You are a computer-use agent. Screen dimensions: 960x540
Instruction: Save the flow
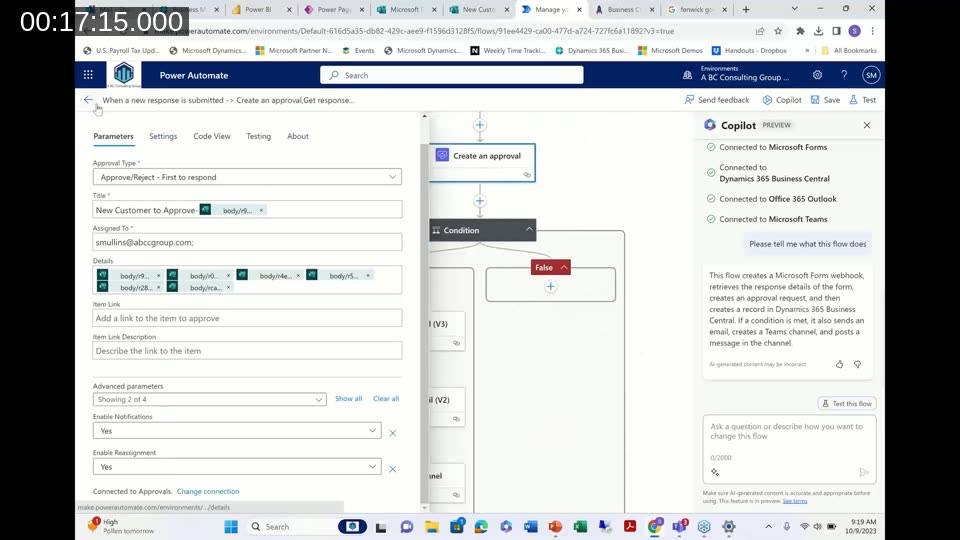click(825, 100)
